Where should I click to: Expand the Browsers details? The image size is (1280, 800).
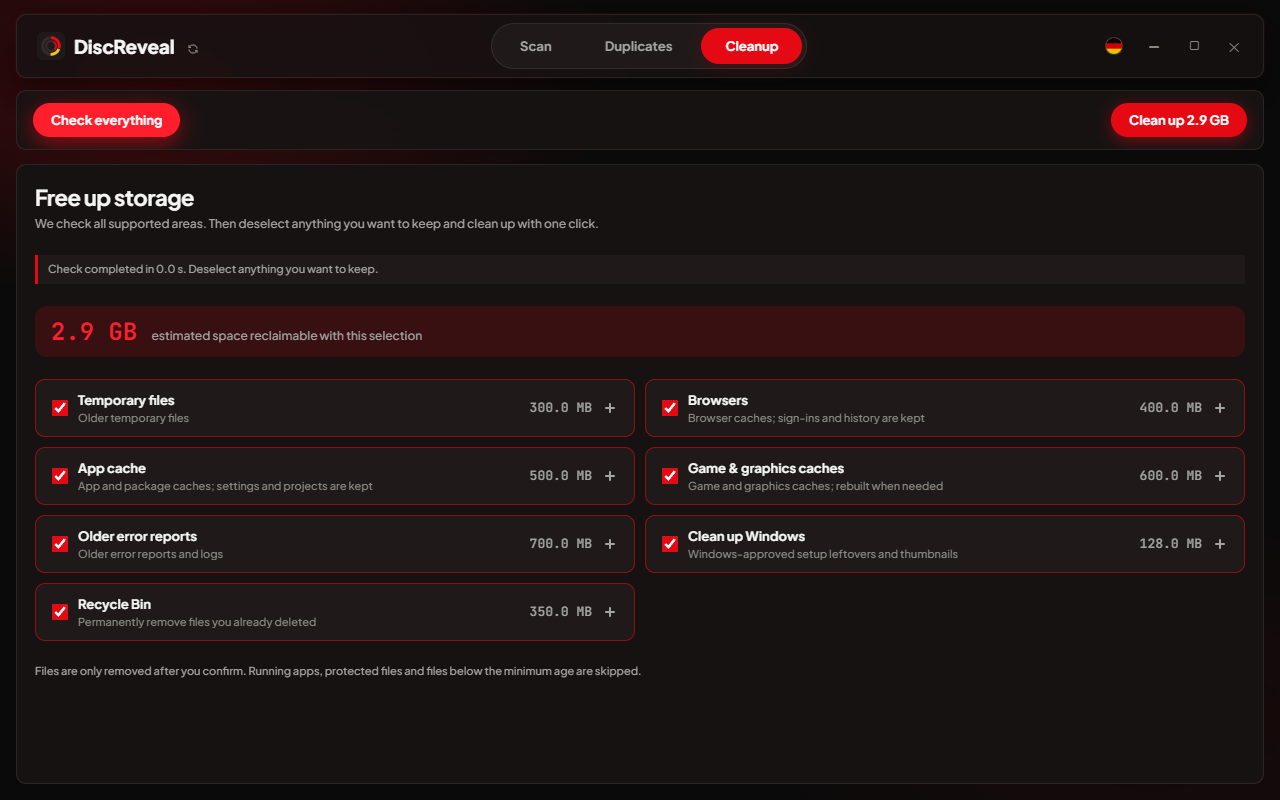(x=1220, y=408)
